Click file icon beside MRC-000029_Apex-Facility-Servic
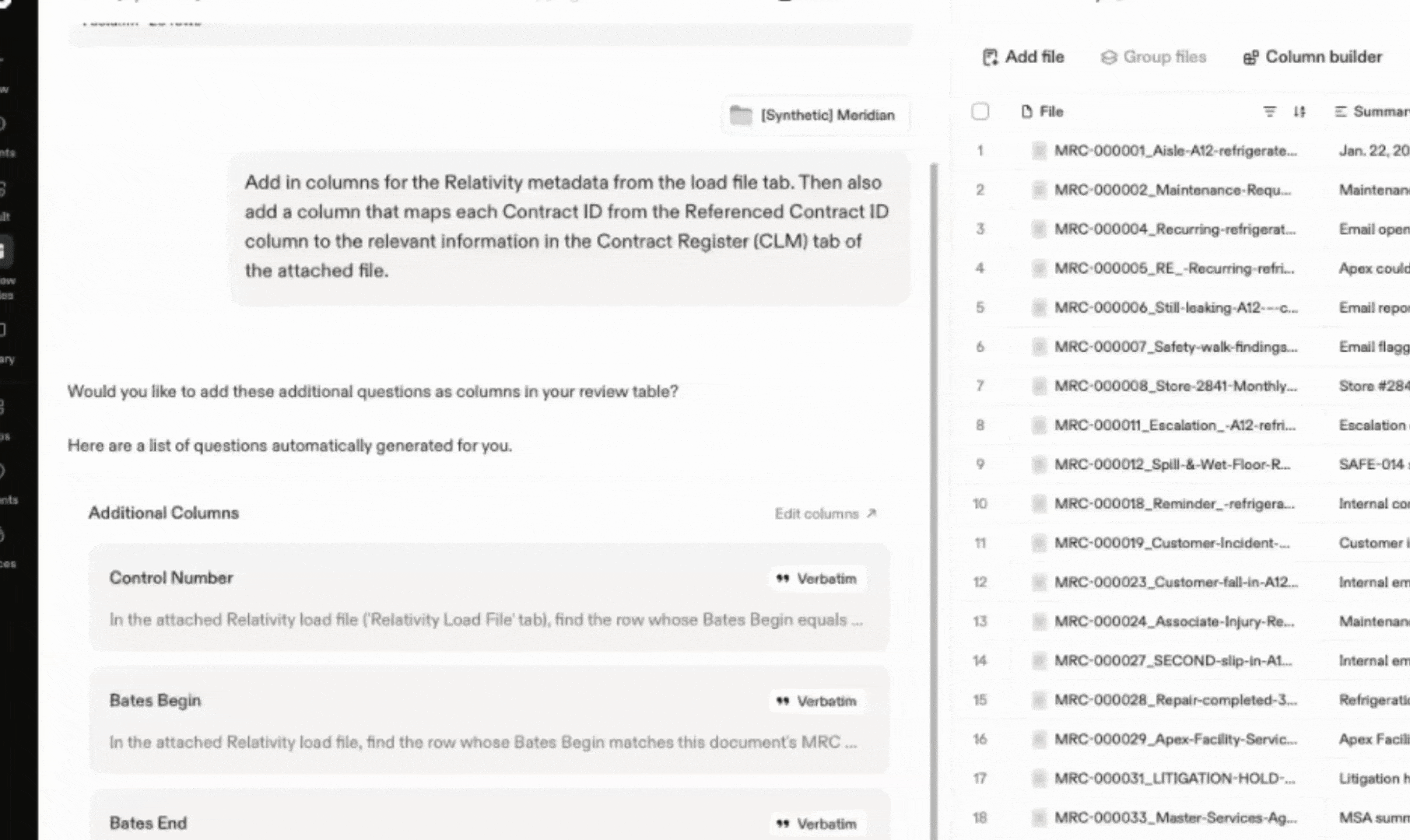 (x=1039, y=739)
